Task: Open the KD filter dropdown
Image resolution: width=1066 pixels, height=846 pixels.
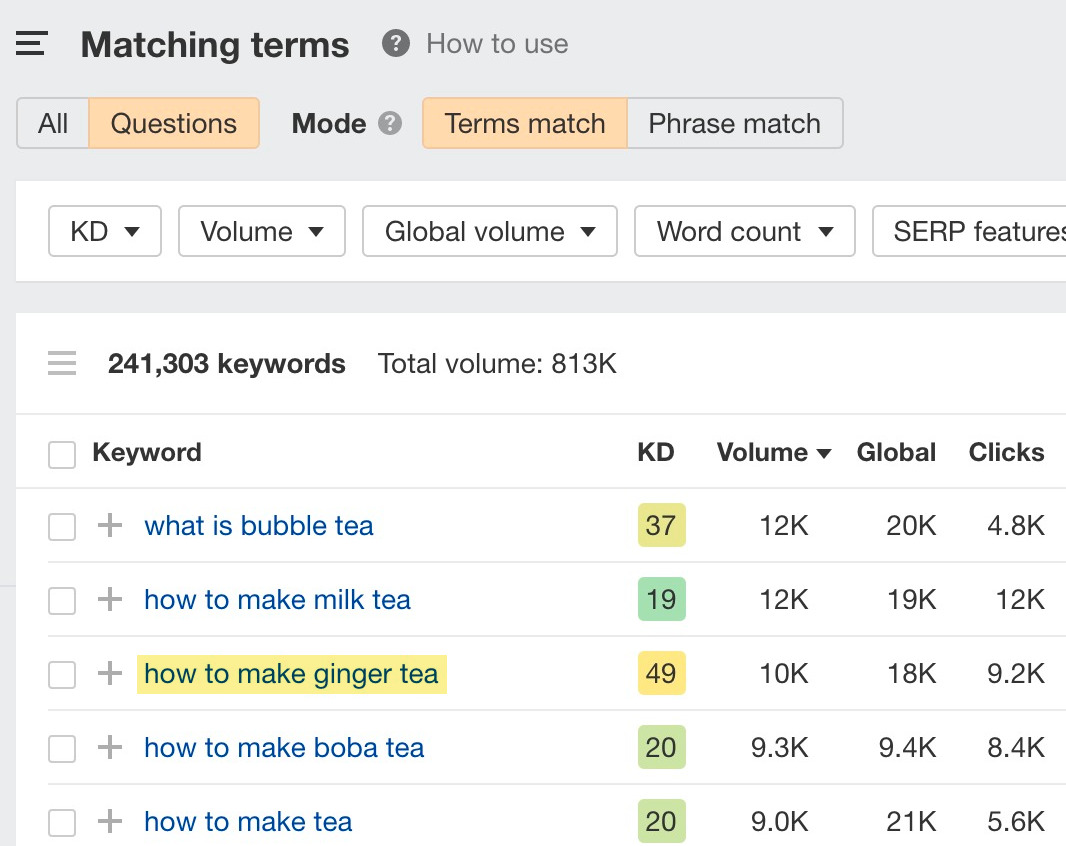Action: pos(104,232)
